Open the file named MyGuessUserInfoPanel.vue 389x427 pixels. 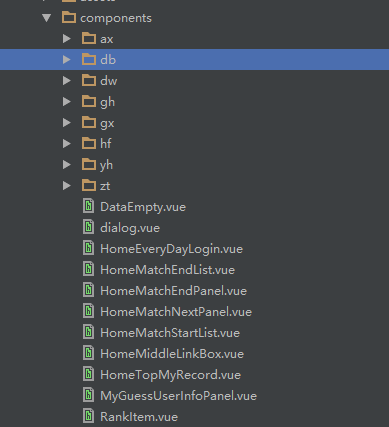point(178,396)
